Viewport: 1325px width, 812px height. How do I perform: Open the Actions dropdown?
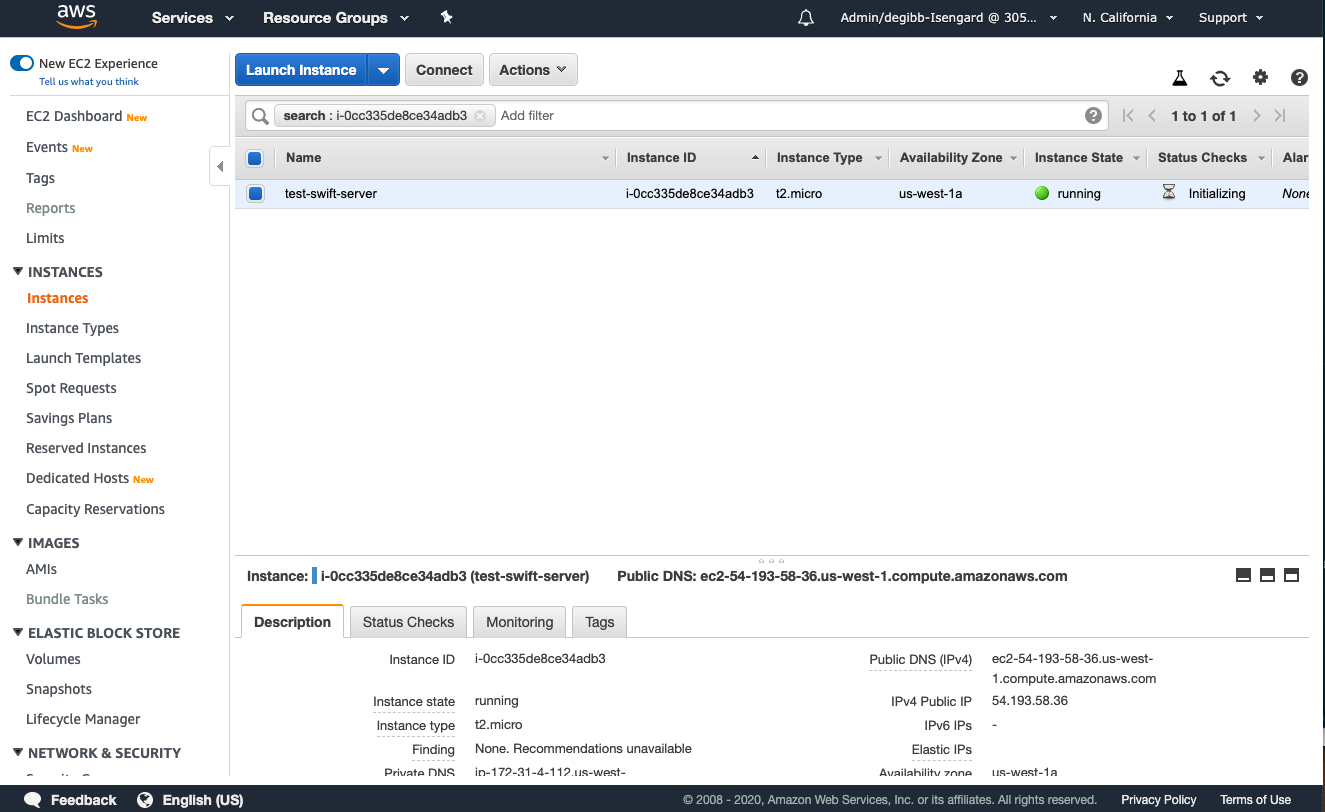[533, 70]
